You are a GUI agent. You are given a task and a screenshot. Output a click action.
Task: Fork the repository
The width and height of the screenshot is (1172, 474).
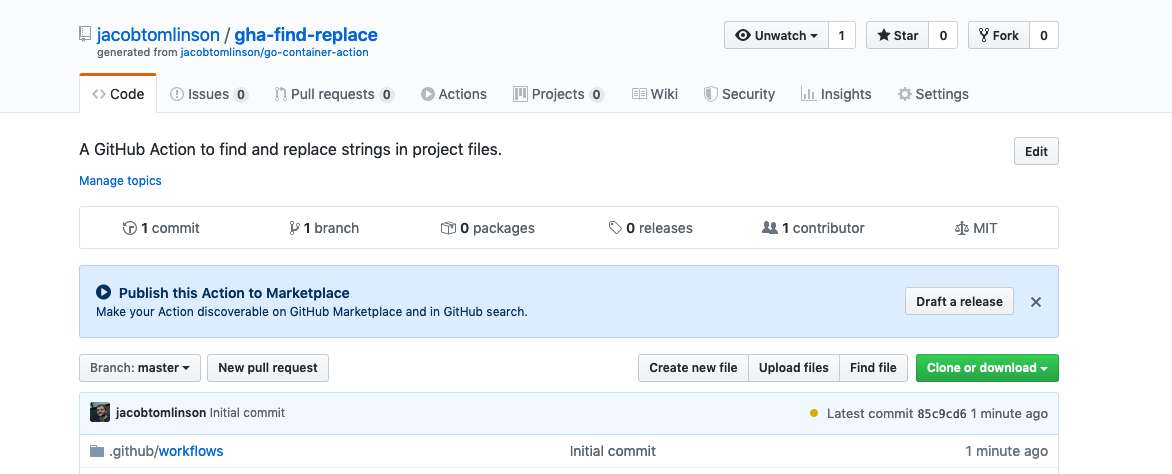click(x=999, y=35)
